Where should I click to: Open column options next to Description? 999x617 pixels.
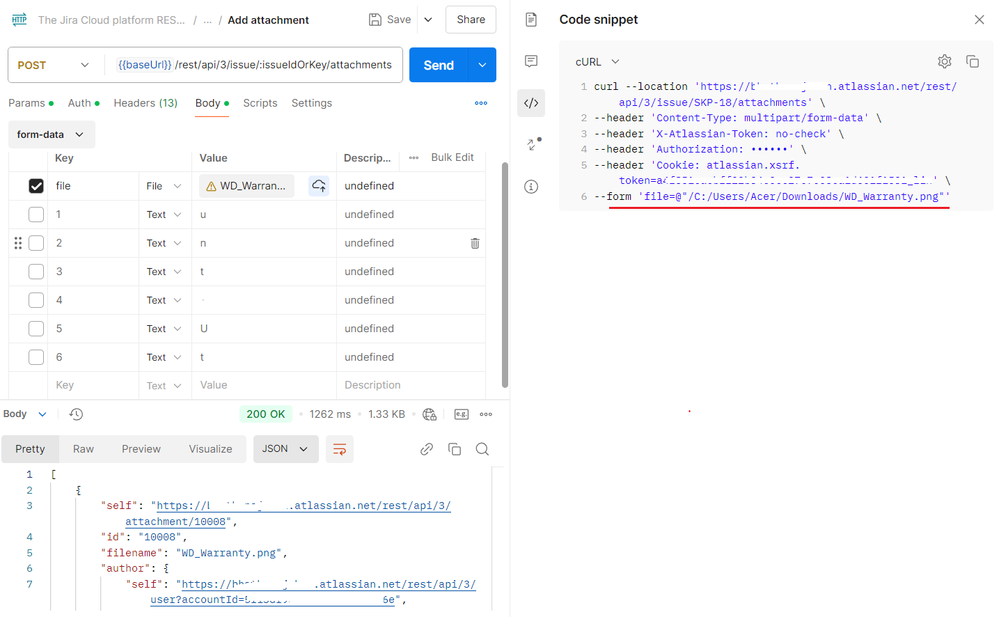tap(413, 157)
